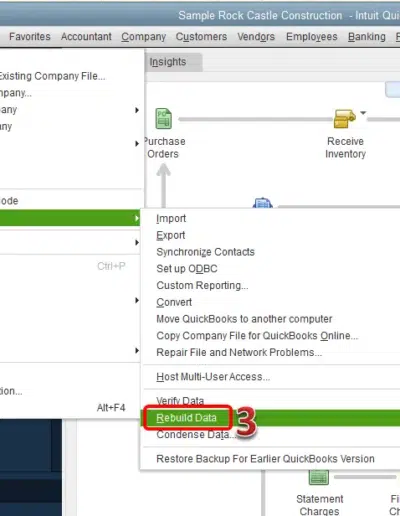
Task: Click Import in the submenu
Action: [171, 218]
